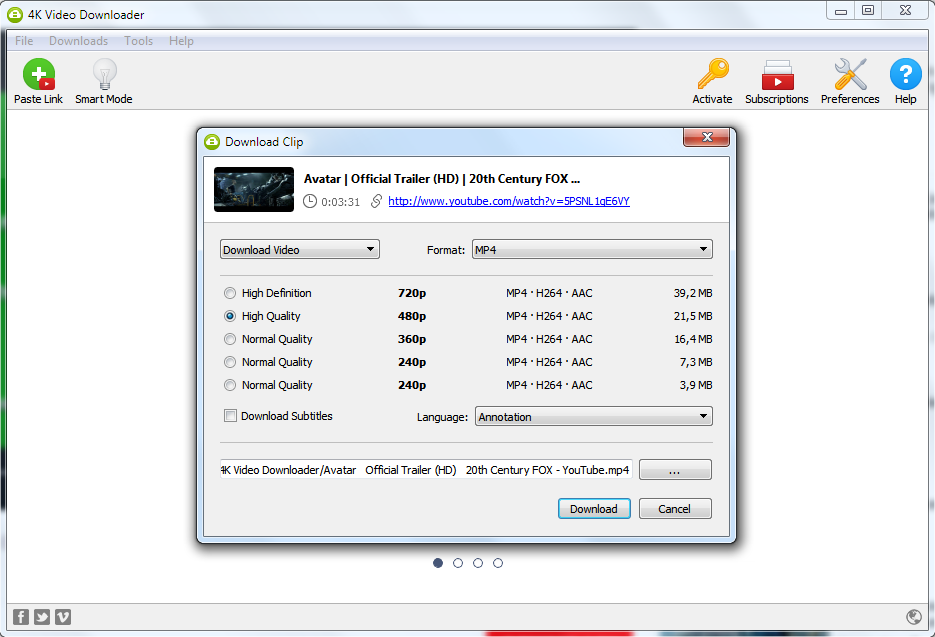This screenshot has width=935, height=637.
Task: Open the YouTube video URL link
Action: [509, 201]
